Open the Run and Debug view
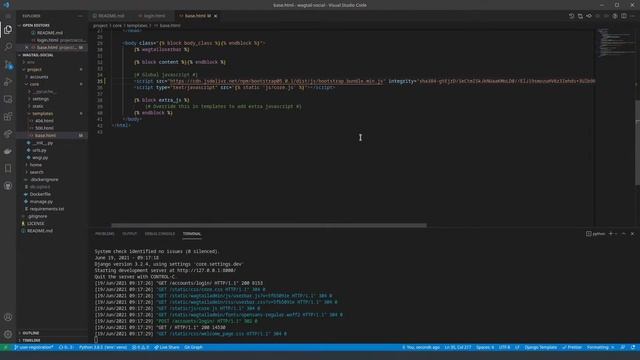 (8, 82)
